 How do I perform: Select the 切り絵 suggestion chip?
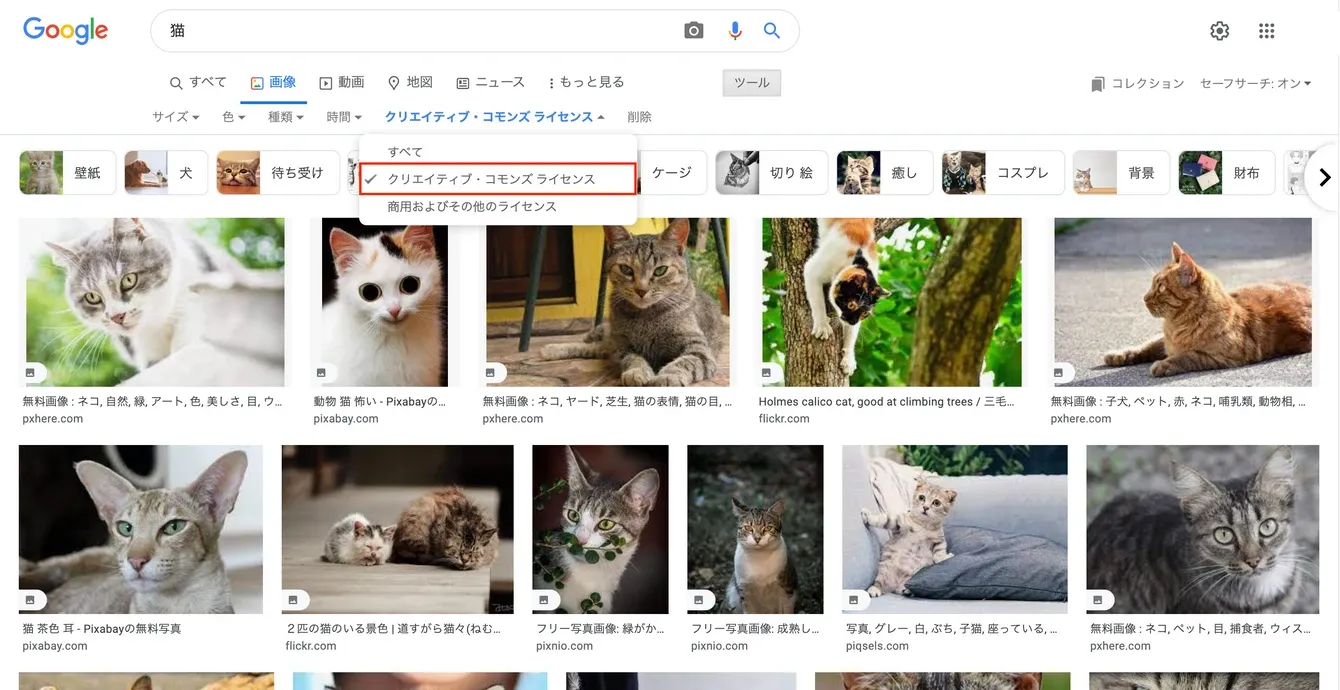pos(772,173)
